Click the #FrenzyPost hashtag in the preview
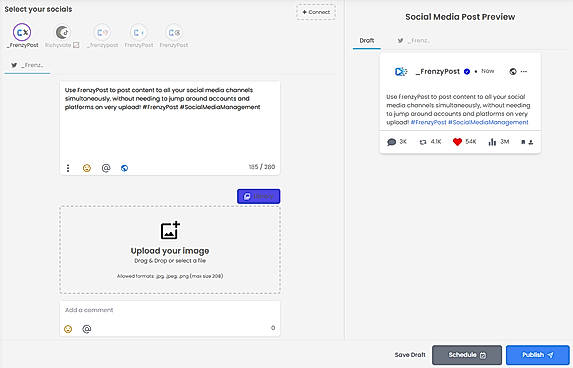This screenshot has width=573, height=368. (428, 122)
